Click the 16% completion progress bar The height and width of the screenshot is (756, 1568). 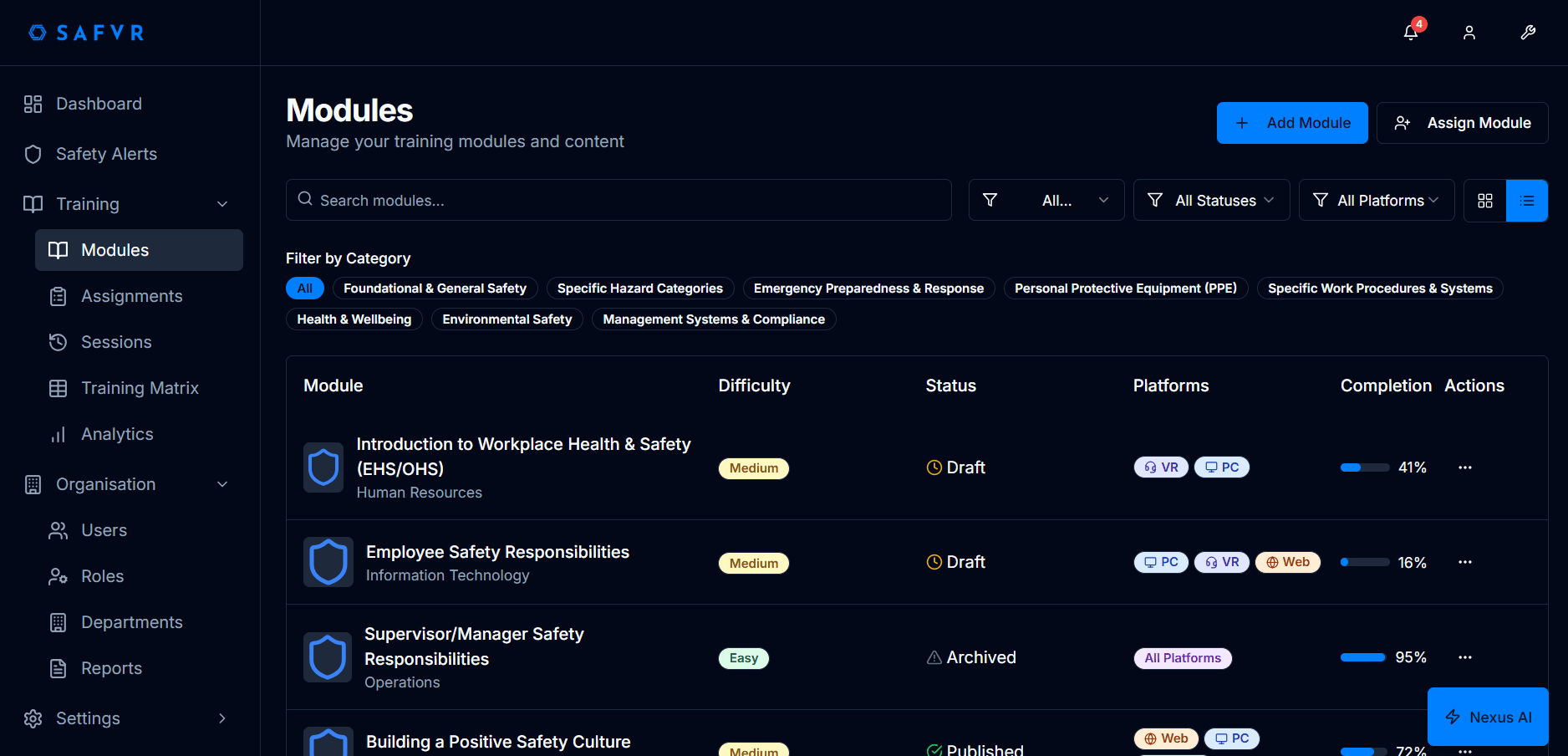click(1365, 562)
